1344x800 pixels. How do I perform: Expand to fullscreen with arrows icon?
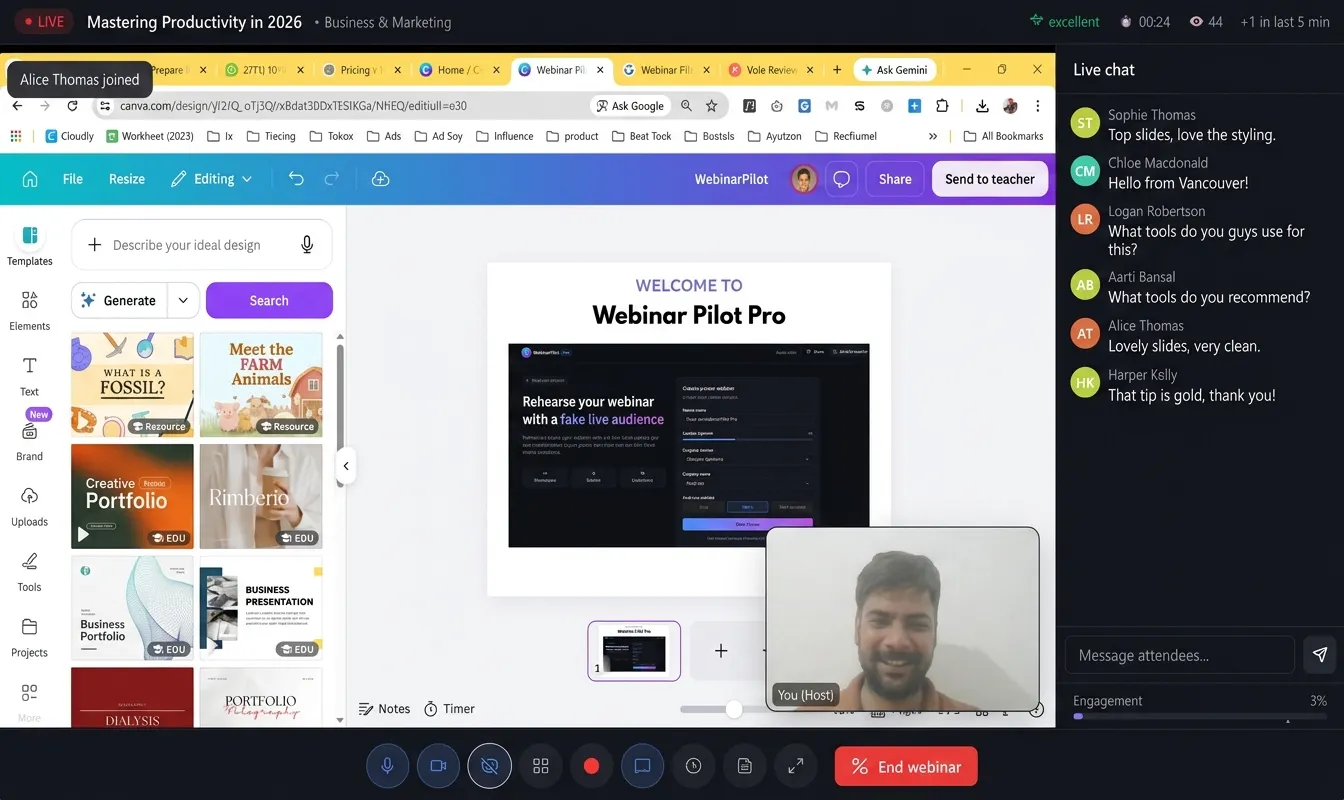(796, 766)
